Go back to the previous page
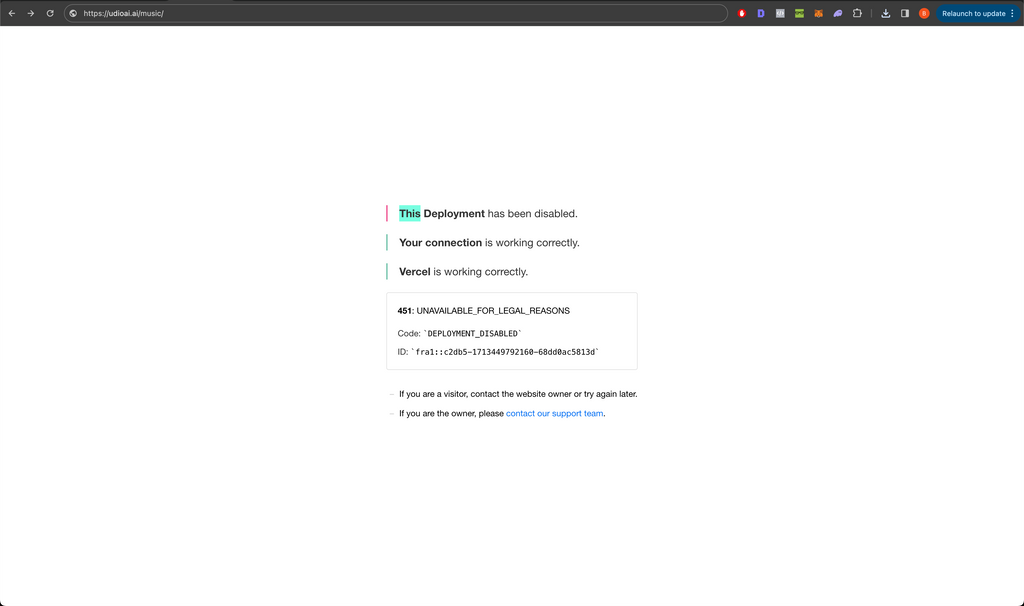The width and height of the screenshot is (1024, 606). pos(12,13)
